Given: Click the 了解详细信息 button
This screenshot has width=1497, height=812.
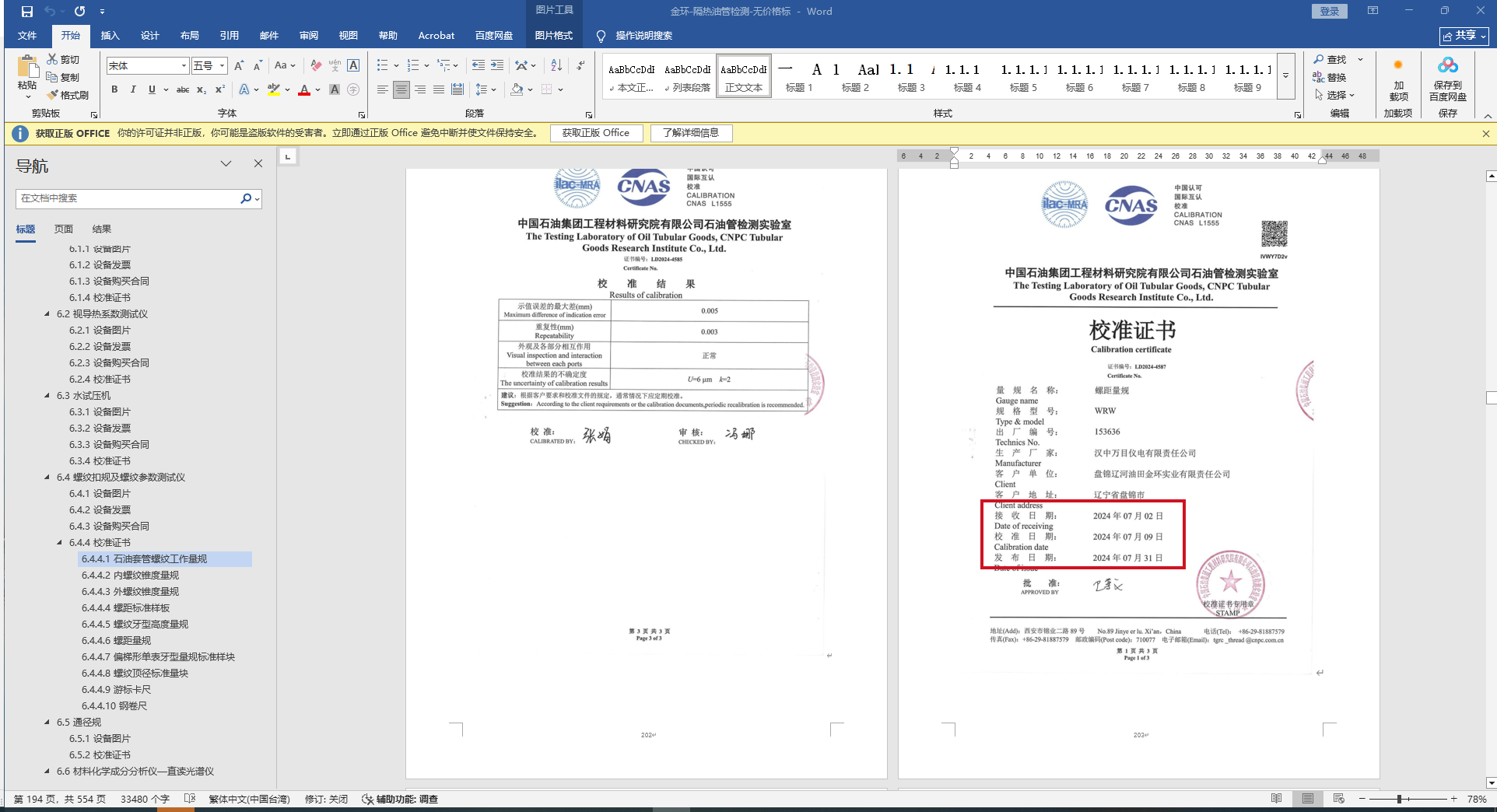Looking at the screenshot, I should point(691,133).
